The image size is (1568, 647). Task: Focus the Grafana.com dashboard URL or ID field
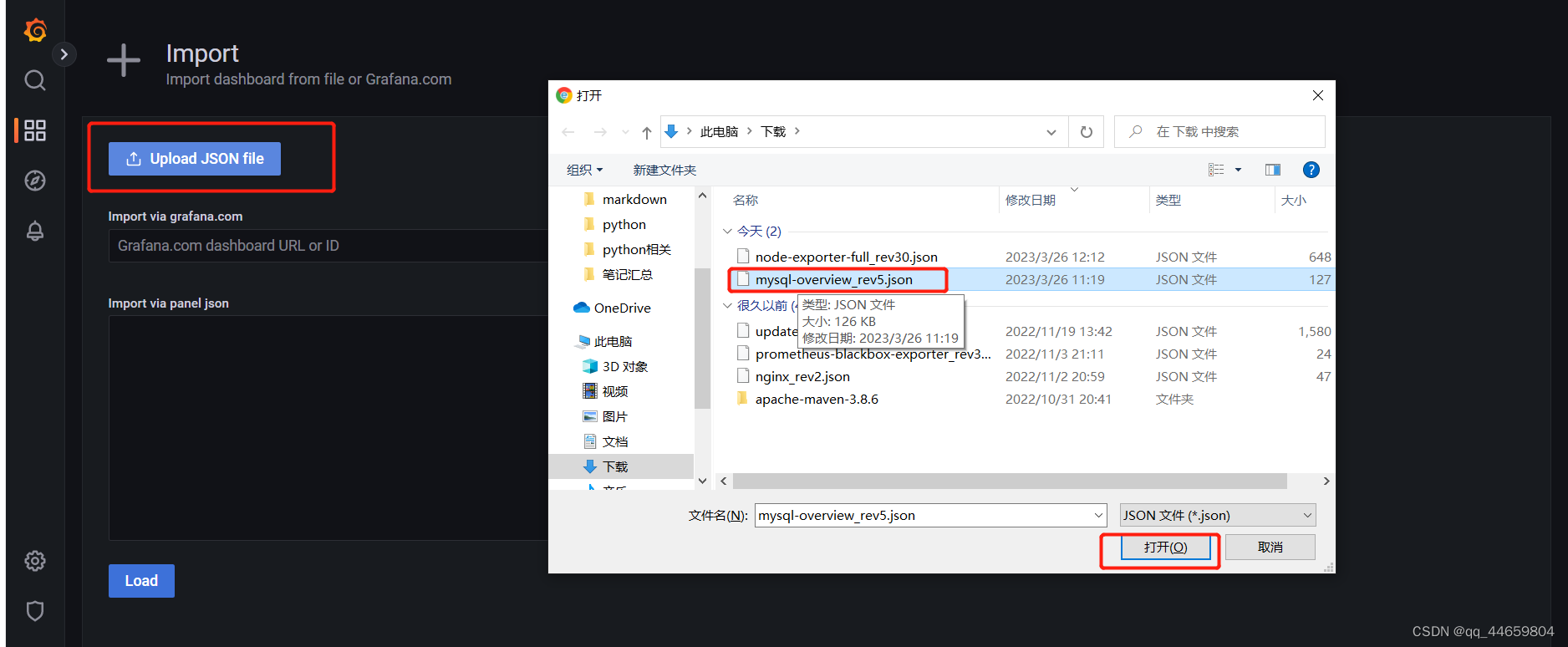328,246
